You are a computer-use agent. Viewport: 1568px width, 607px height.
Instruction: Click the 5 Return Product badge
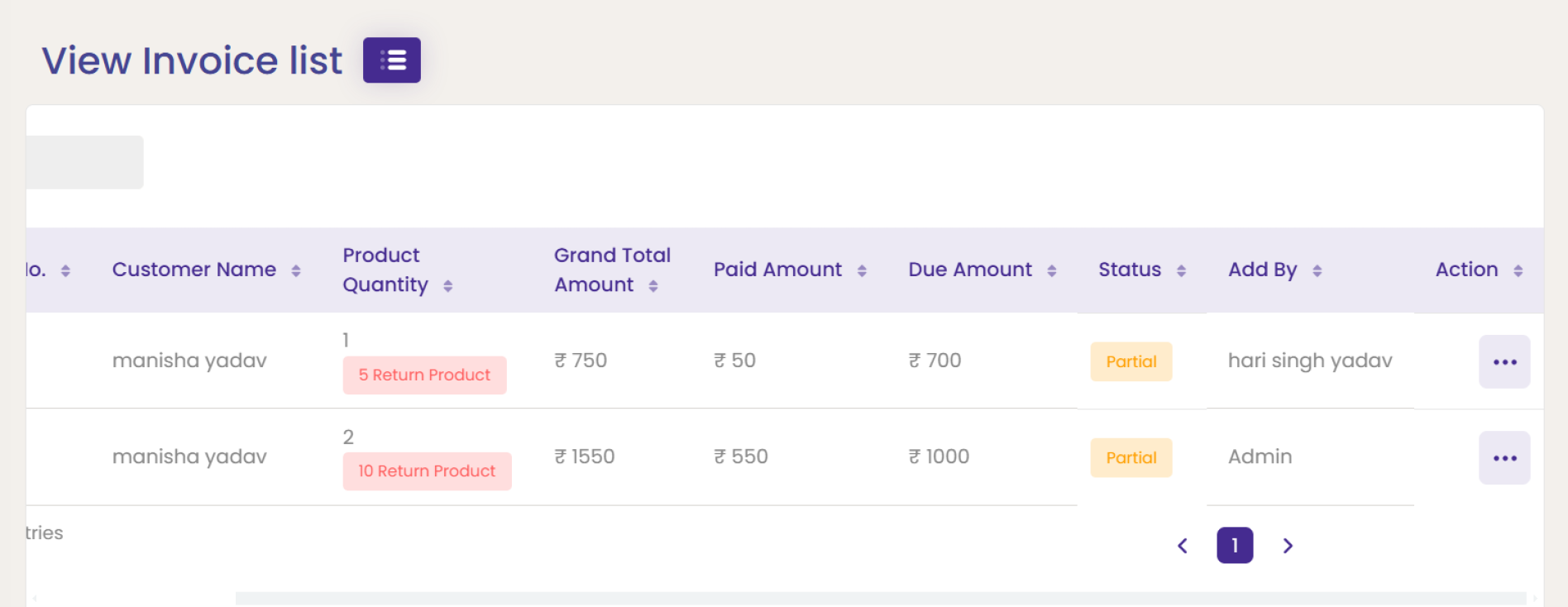click(424, 375)
